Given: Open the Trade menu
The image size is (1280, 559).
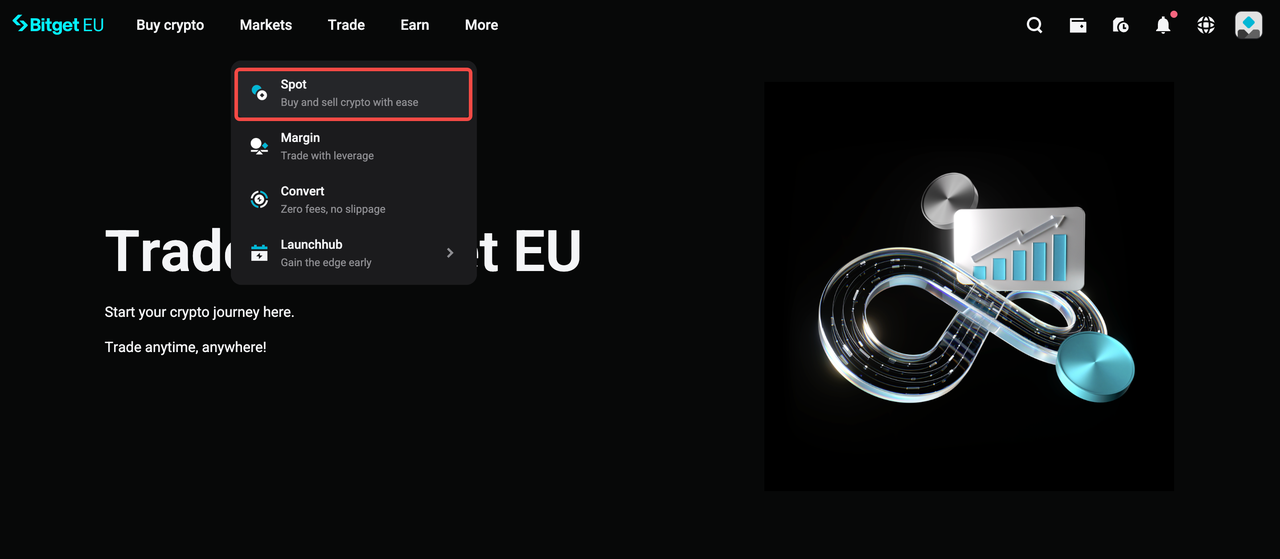Looking at the screenshot, I should click(x=346, y=25).
